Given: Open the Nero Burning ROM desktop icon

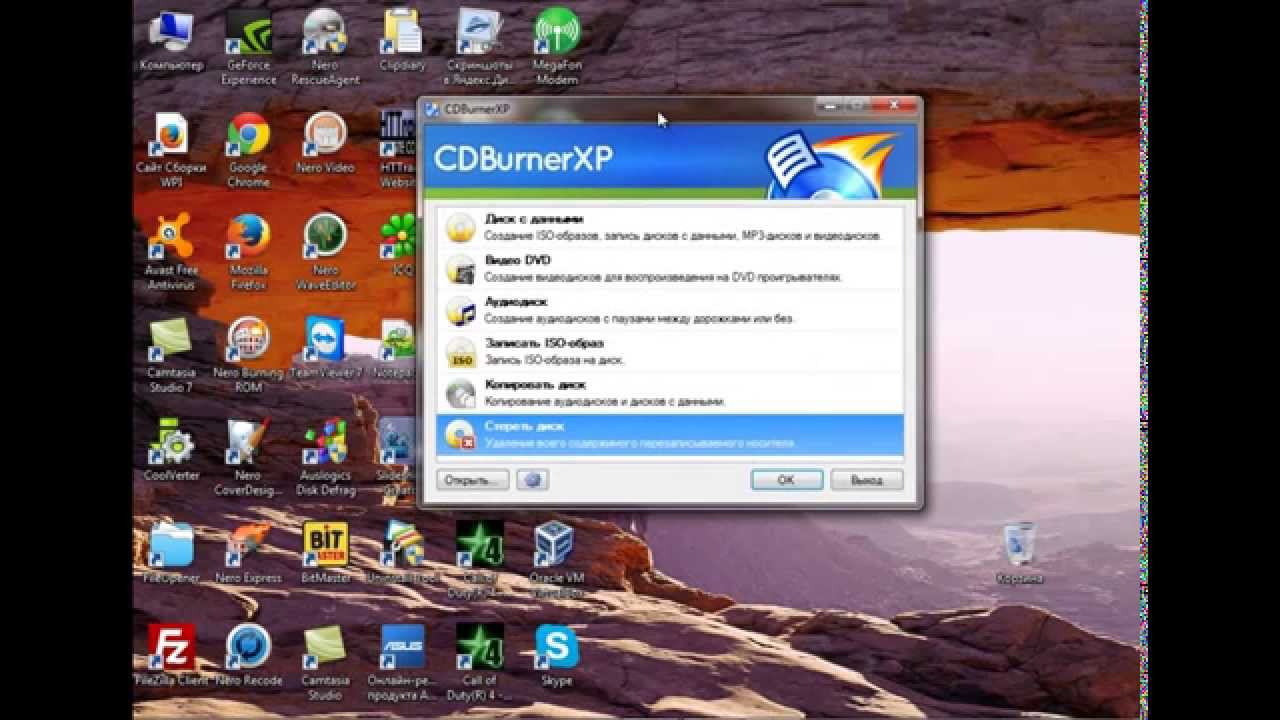Looking at the screenshot, I should 248,355.
